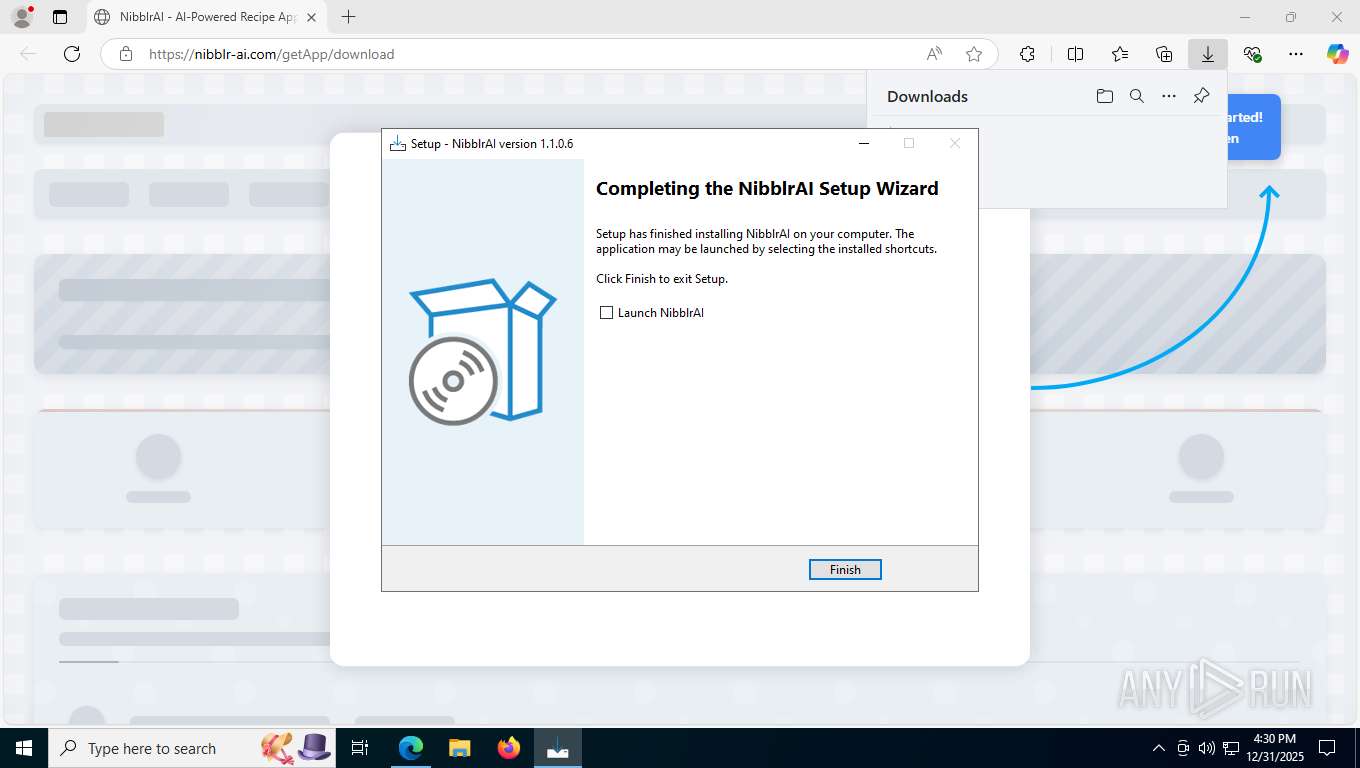Open File Explorer from taskbar
1360x768 pixels.
[x=459, y=748]
